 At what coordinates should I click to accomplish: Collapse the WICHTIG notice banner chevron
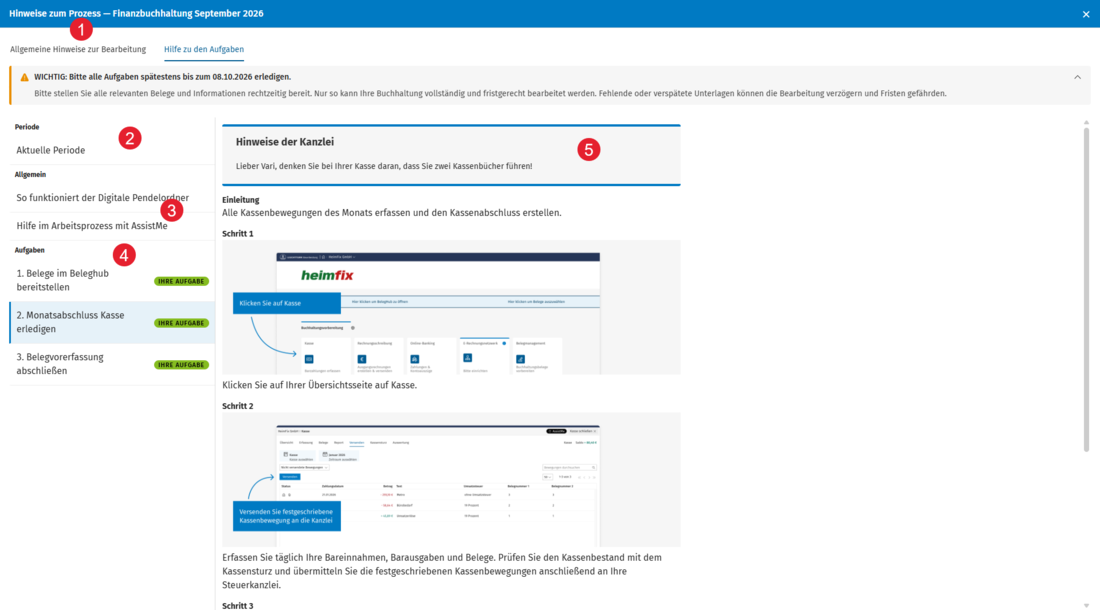click(1078, 77)
